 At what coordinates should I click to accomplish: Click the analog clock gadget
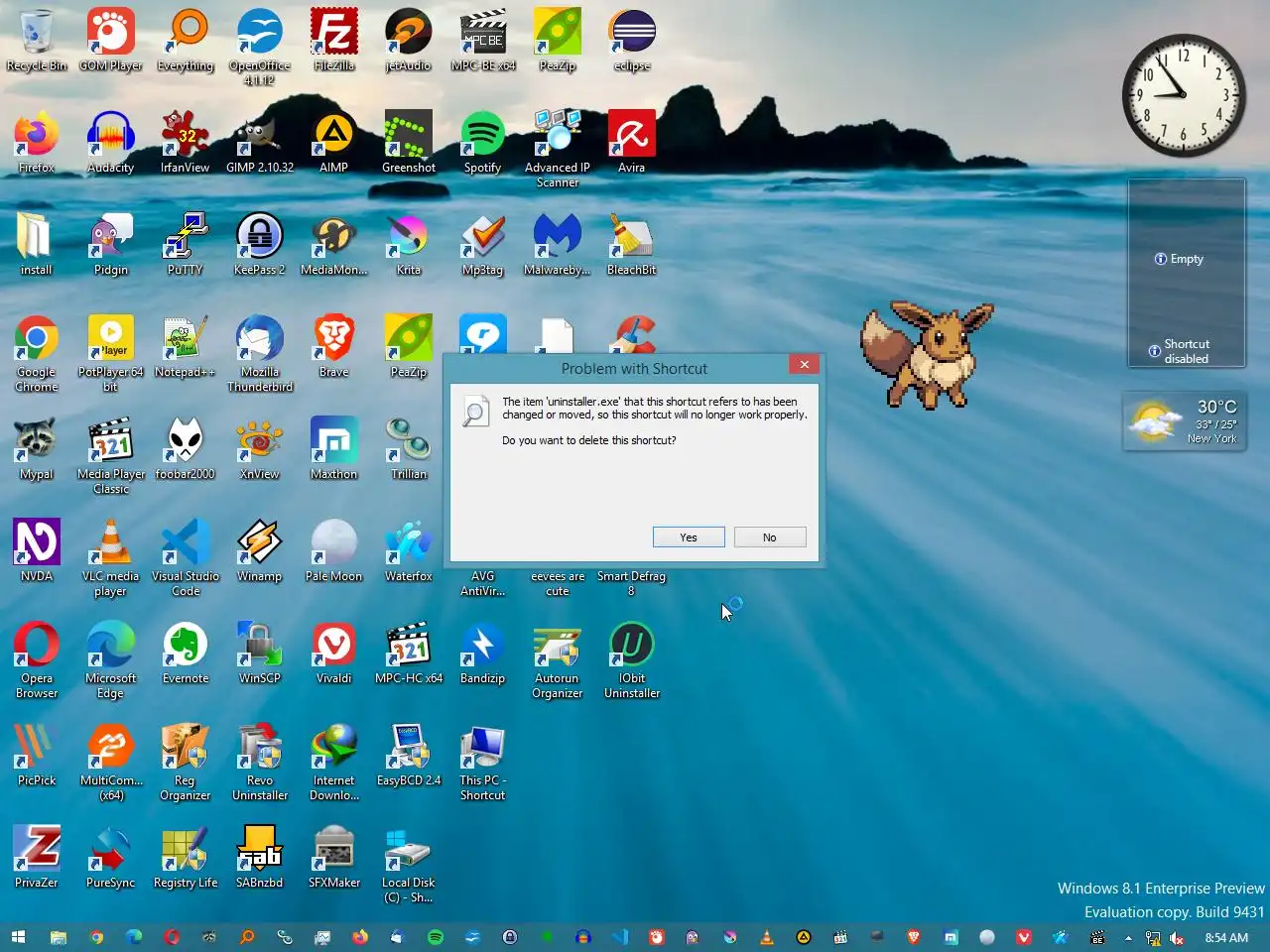(1184, 95)
